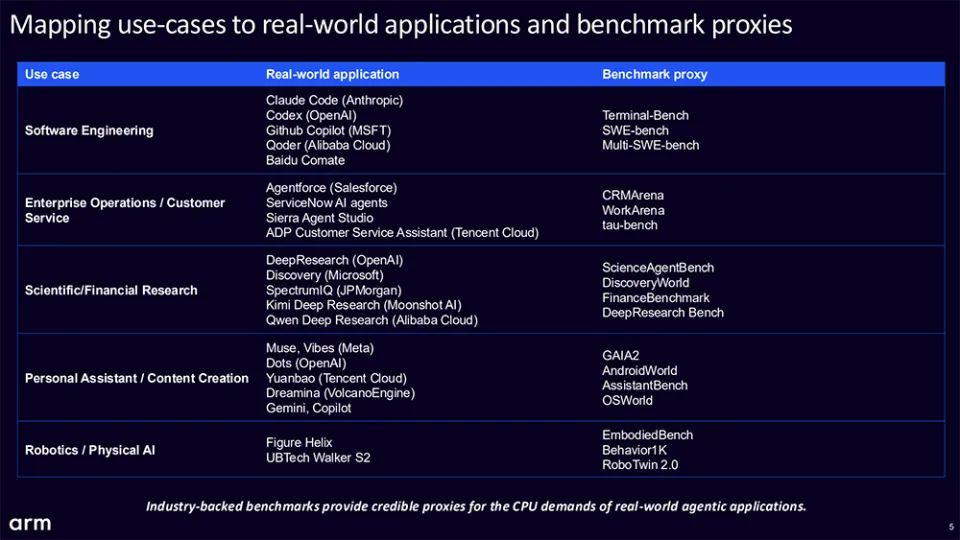Click the italic industry-backed benchmarks footnote
The height and width of the screenshot is (540, 960).
[476, 506]
